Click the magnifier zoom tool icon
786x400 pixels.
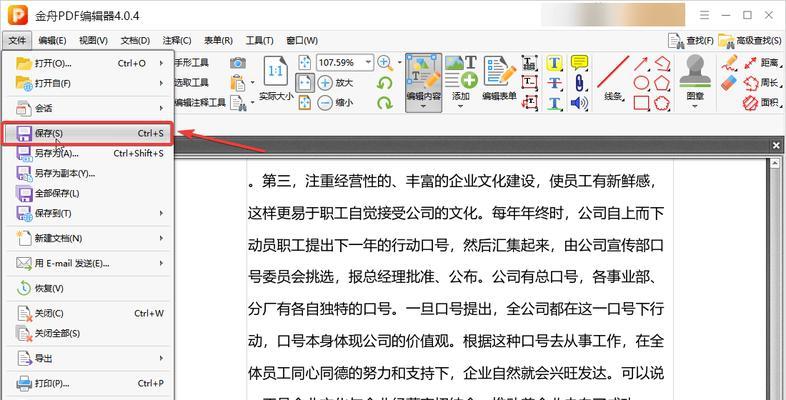pos(385,63)
